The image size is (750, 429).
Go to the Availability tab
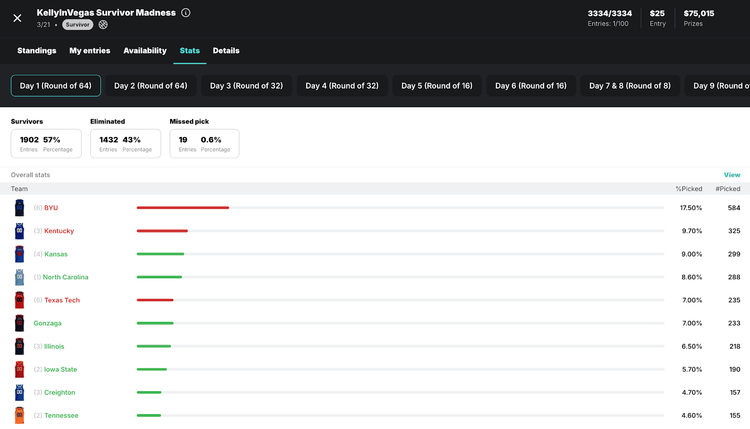[145, 51]
